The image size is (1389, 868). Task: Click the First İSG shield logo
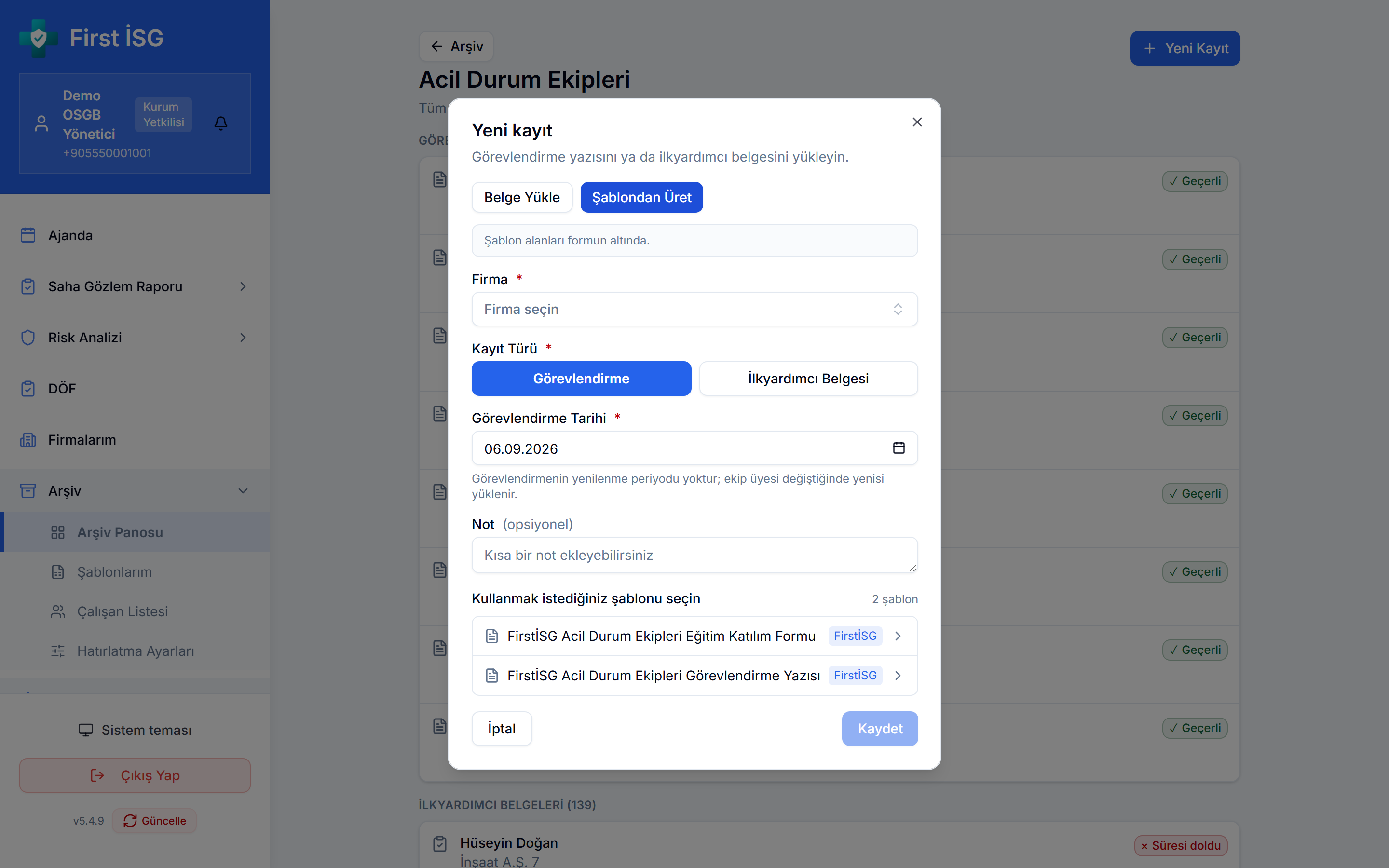pyautogui.click(x=39, y=39)
